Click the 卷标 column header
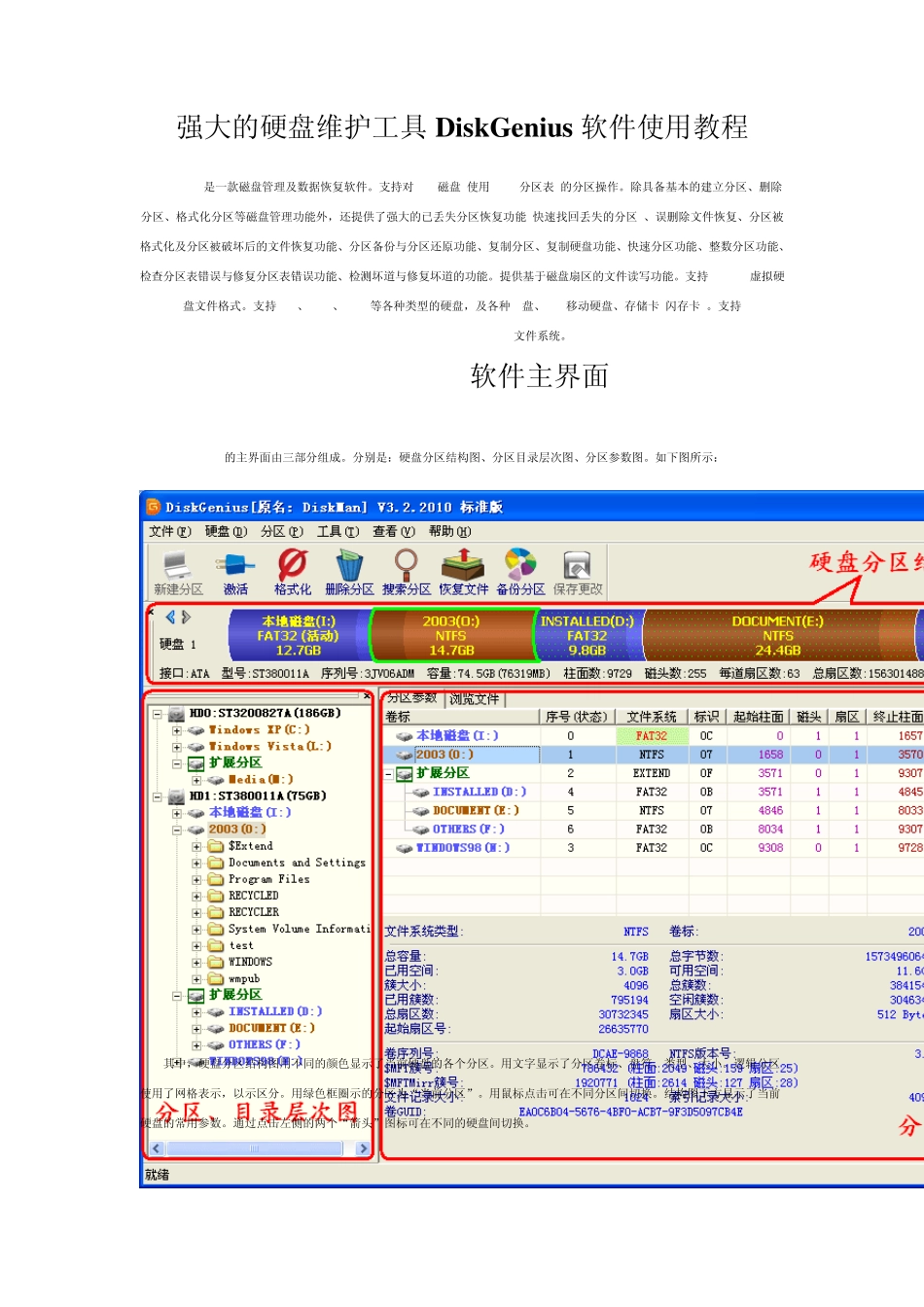924x1307 pixels. click(461, 717)
